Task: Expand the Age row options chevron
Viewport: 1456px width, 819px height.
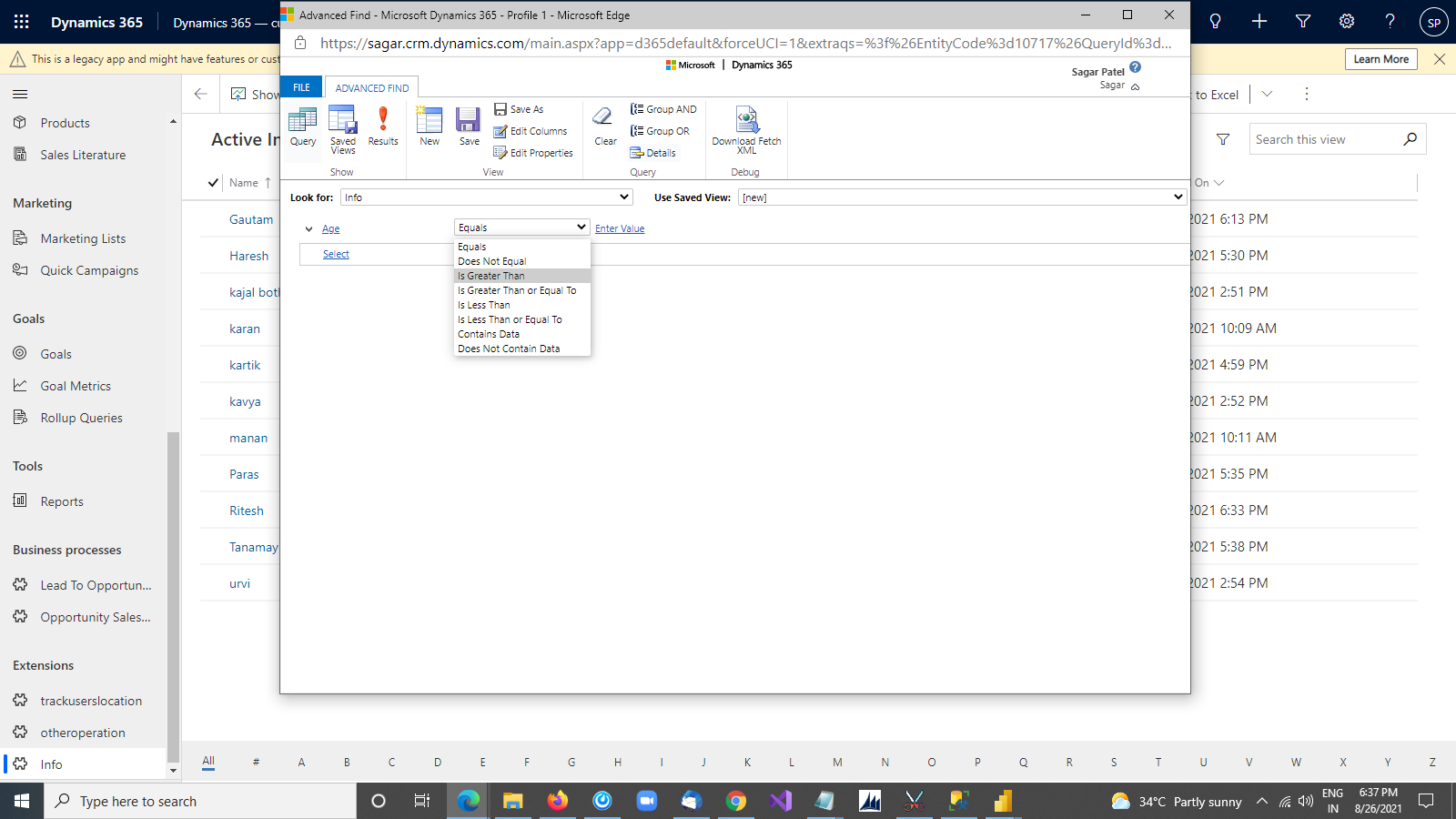Action: (308, 229)
